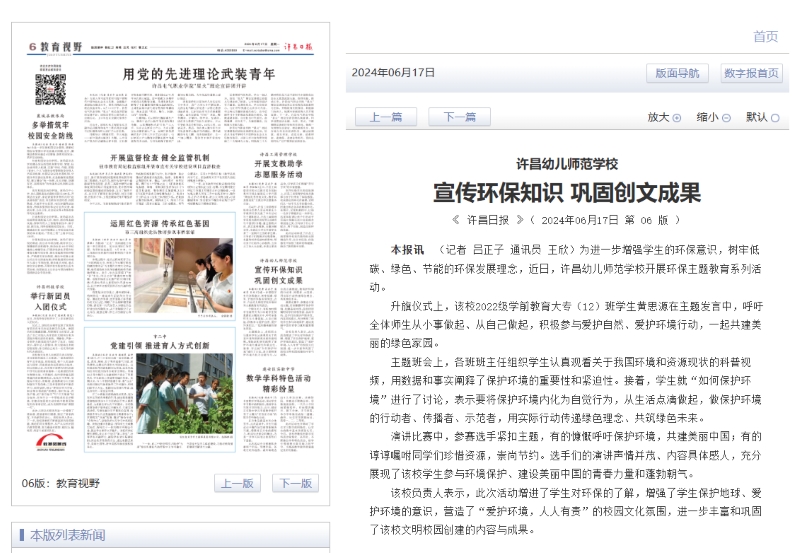Go to next article 下一篇
Viewport: 800px width, 553px height.
tap(459, 117)
